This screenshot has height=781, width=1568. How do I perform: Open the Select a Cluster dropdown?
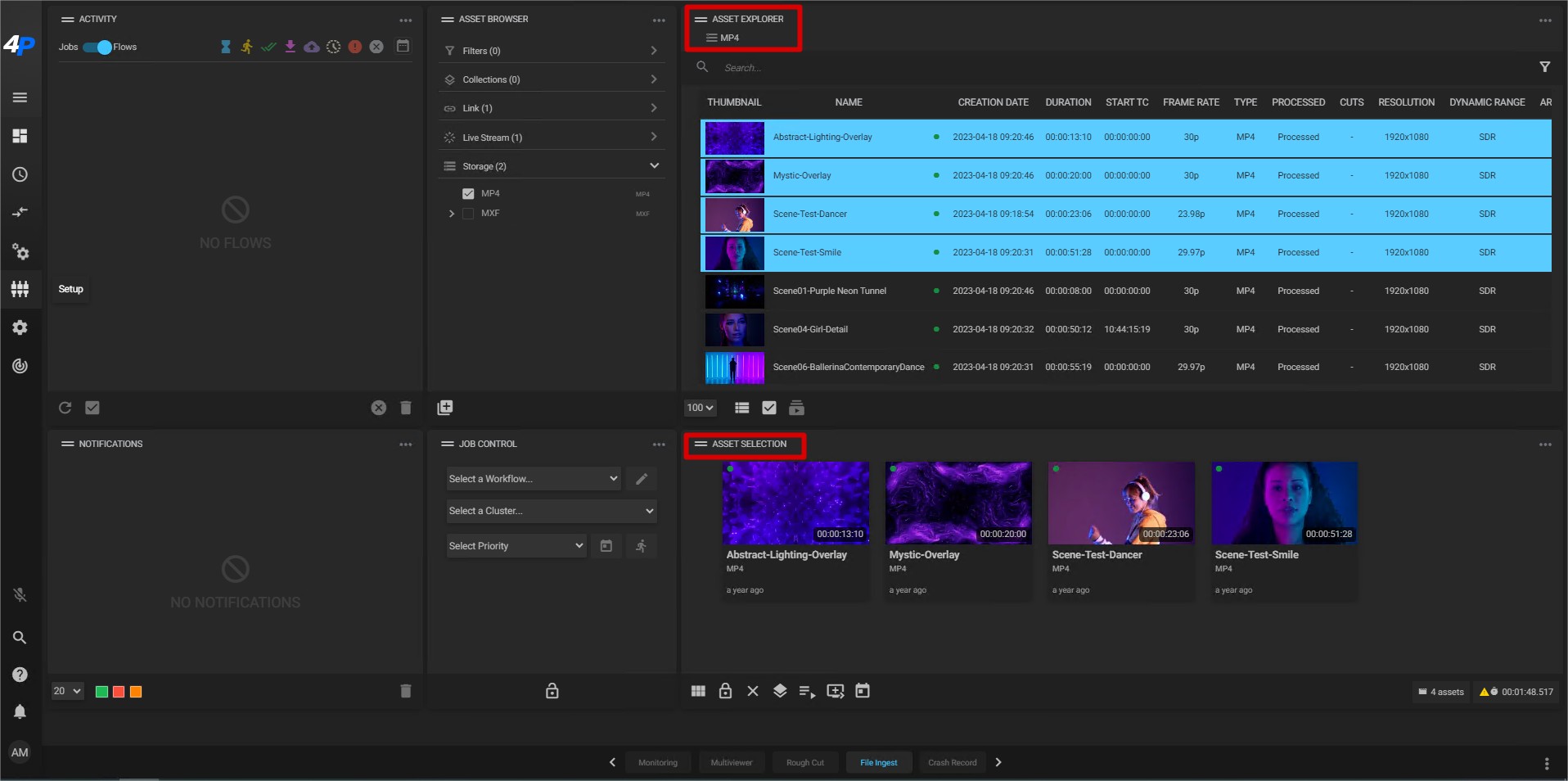(x=552, y=511)
